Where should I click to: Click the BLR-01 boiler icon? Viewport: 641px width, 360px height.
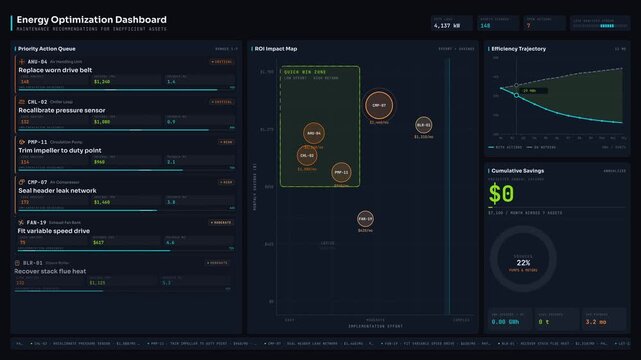point(17,263)
